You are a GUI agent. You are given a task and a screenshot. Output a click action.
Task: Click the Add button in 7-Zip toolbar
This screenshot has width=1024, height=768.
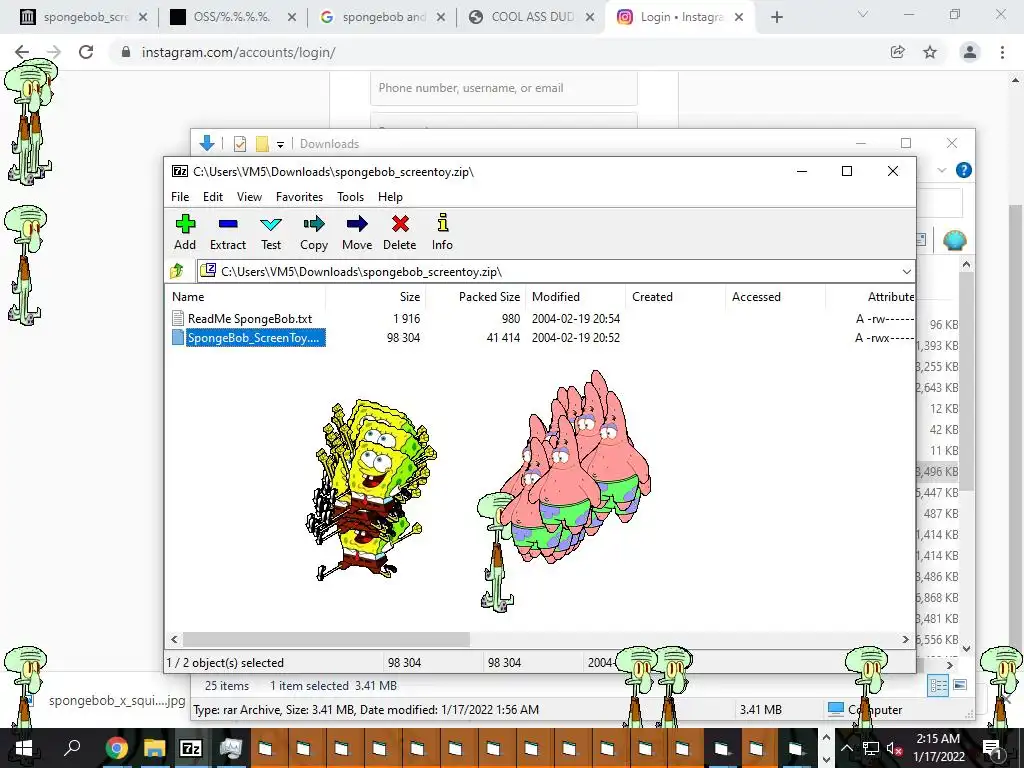[185, 232]
